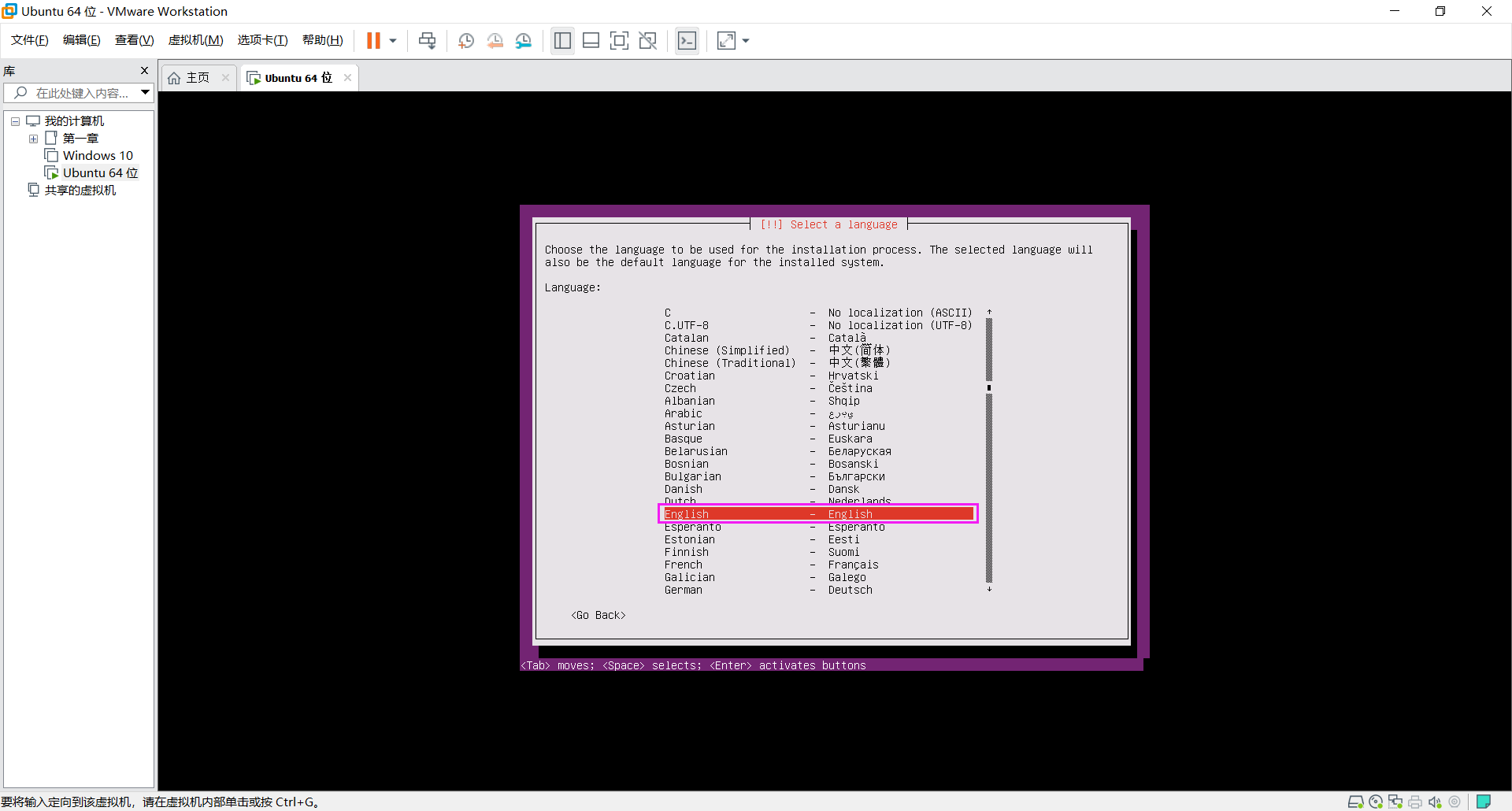Viewport: 1512px width, 811px height.
Task: Choose Arabic in the language list
Action: coord(818,413)
